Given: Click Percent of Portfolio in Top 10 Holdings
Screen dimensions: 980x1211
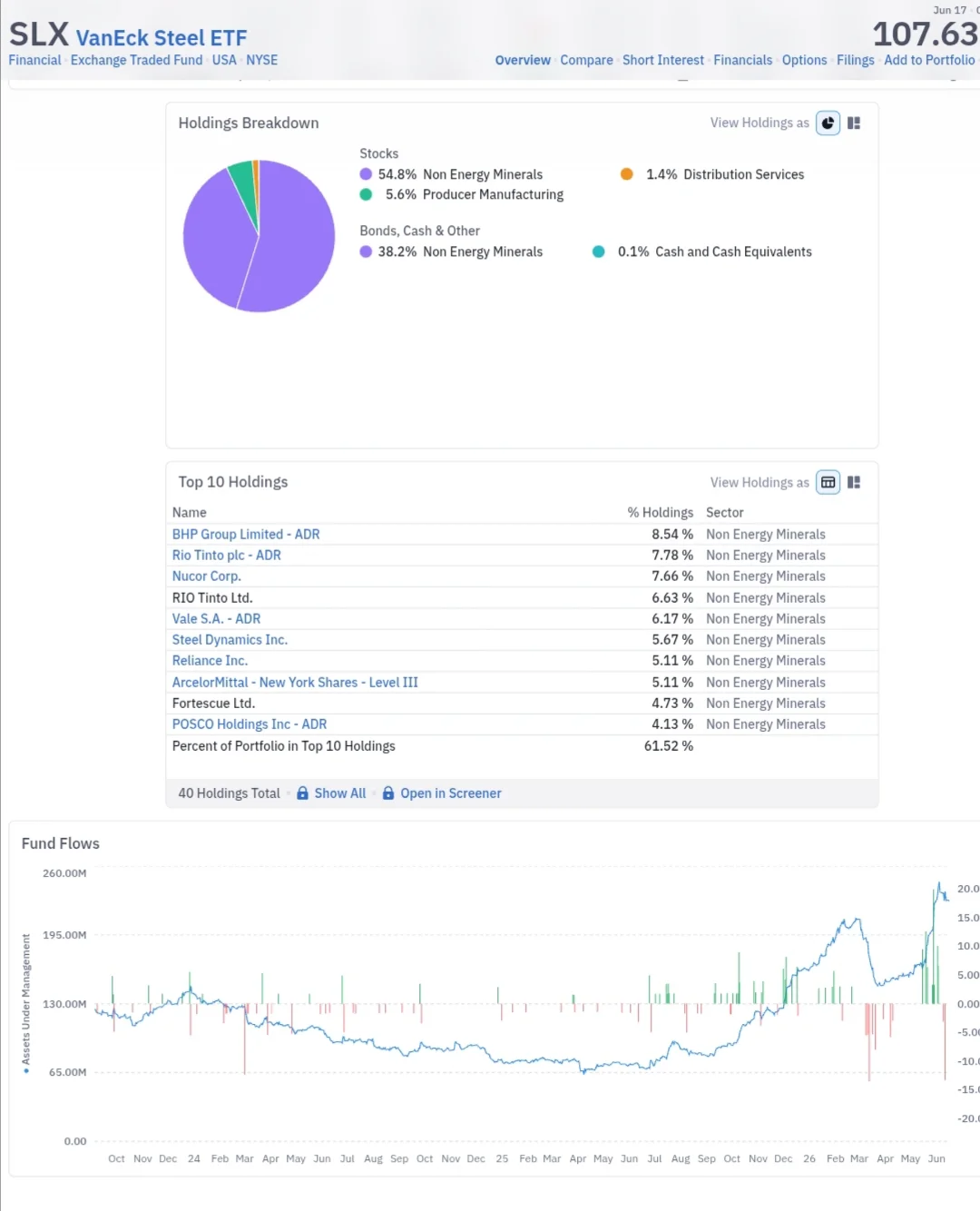Looking at the screenshot, I should point(284,746).
